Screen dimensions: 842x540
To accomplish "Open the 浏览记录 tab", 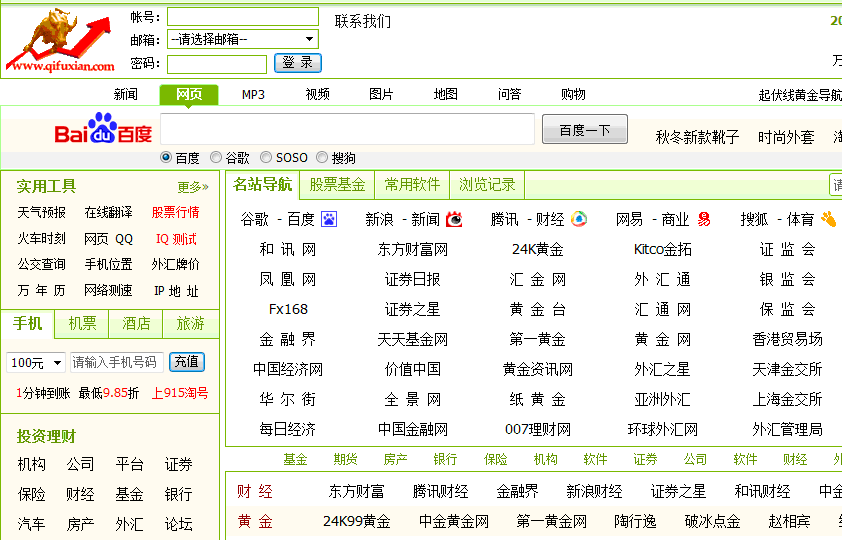I will (487, 185).
